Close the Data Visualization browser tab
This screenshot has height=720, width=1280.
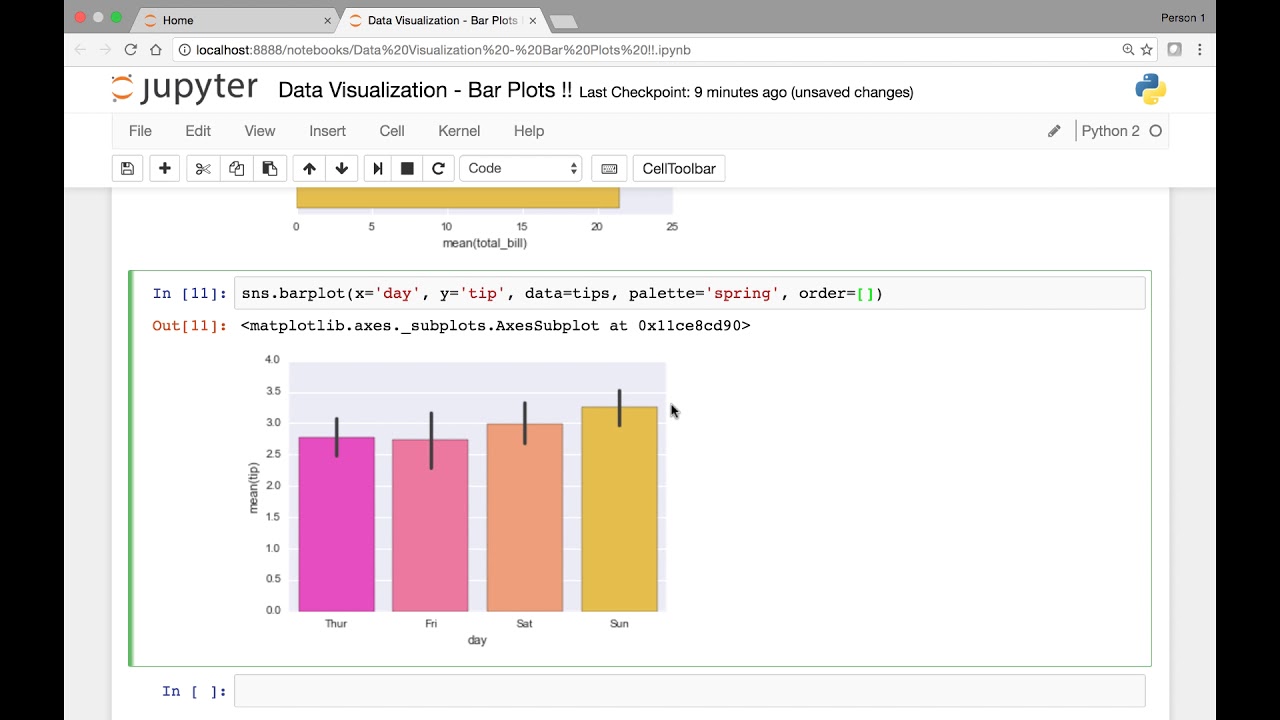click(x=533, y=20)
